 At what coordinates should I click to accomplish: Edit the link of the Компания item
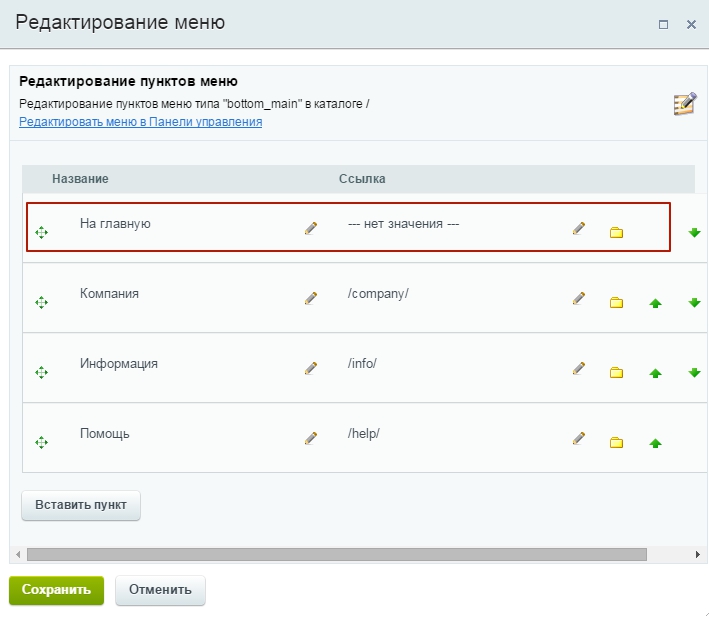point(578,298)
